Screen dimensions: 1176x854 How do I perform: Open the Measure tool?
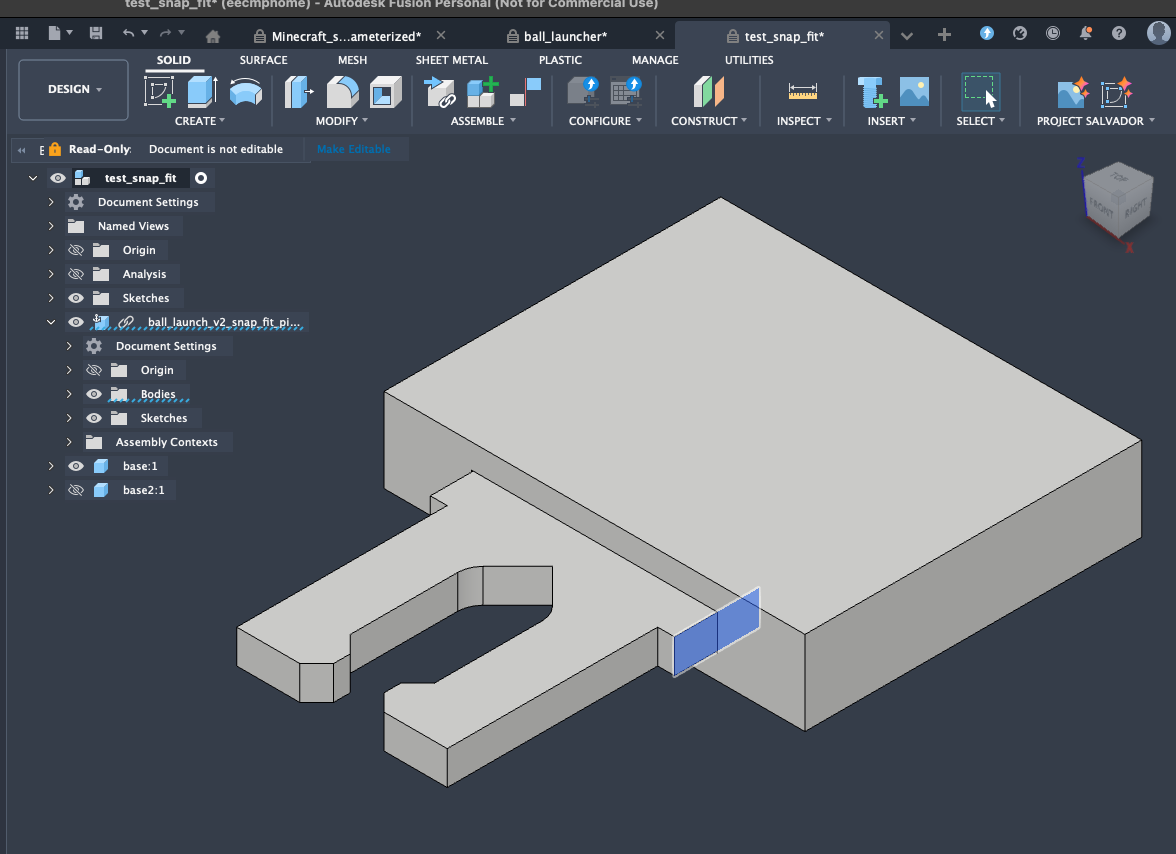802,92
